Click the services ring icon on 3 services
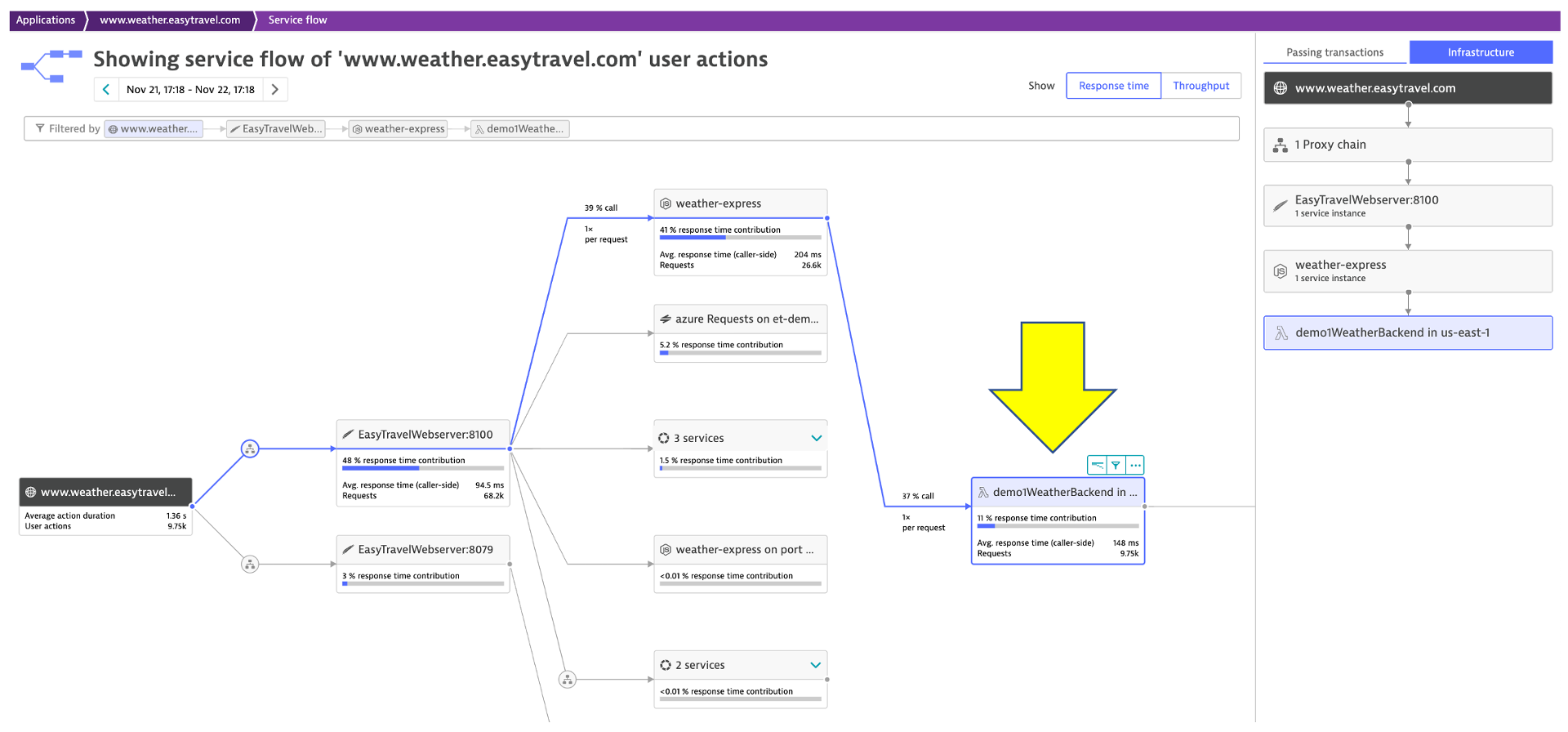Image resolution: width=1568 pixels, height=732 pixels. [664, 438]
